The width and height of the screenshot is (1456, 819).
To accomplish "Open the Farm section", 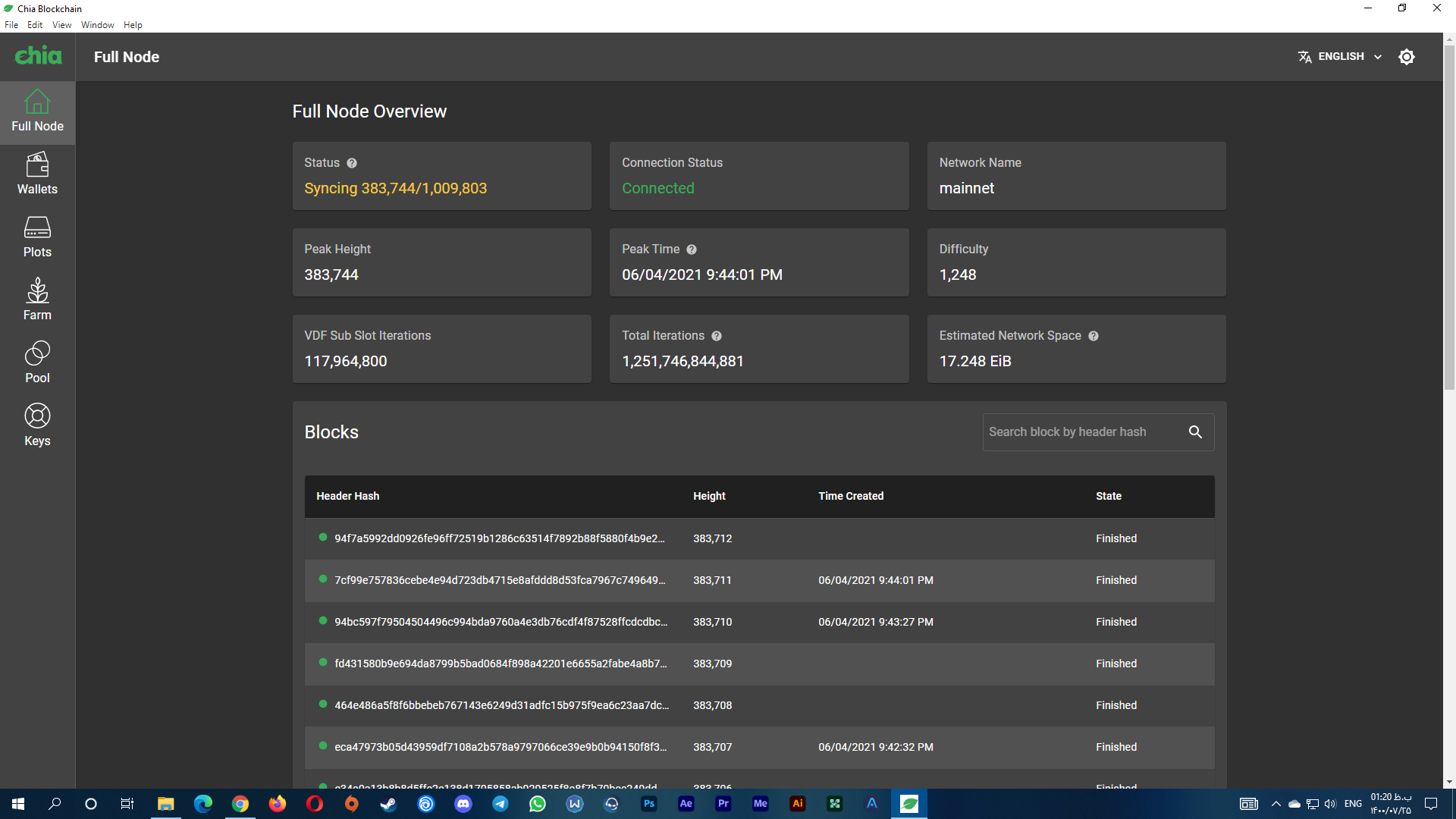I will point(37,301).
